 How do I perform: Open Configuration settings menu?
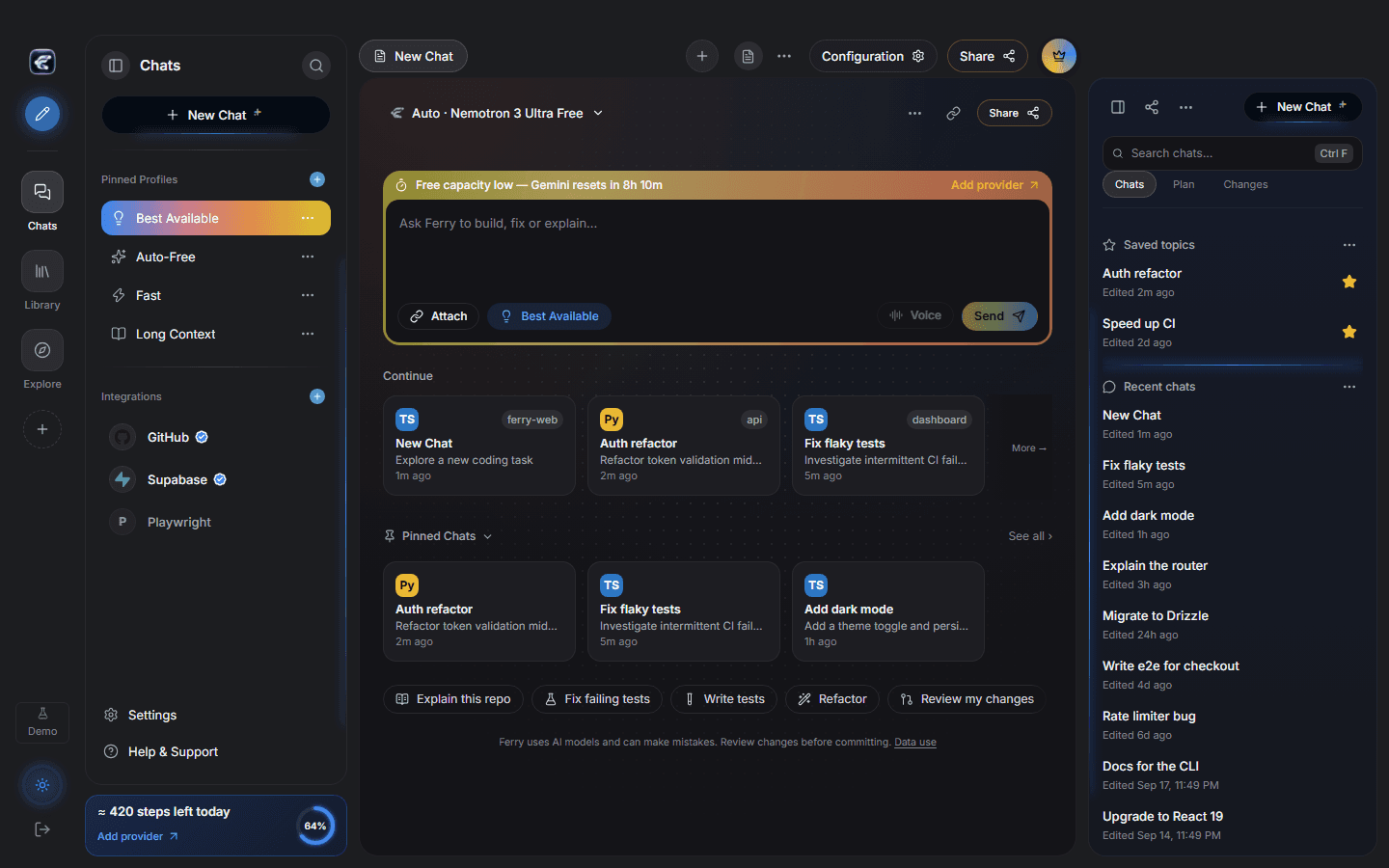click(x=873, y=56)
